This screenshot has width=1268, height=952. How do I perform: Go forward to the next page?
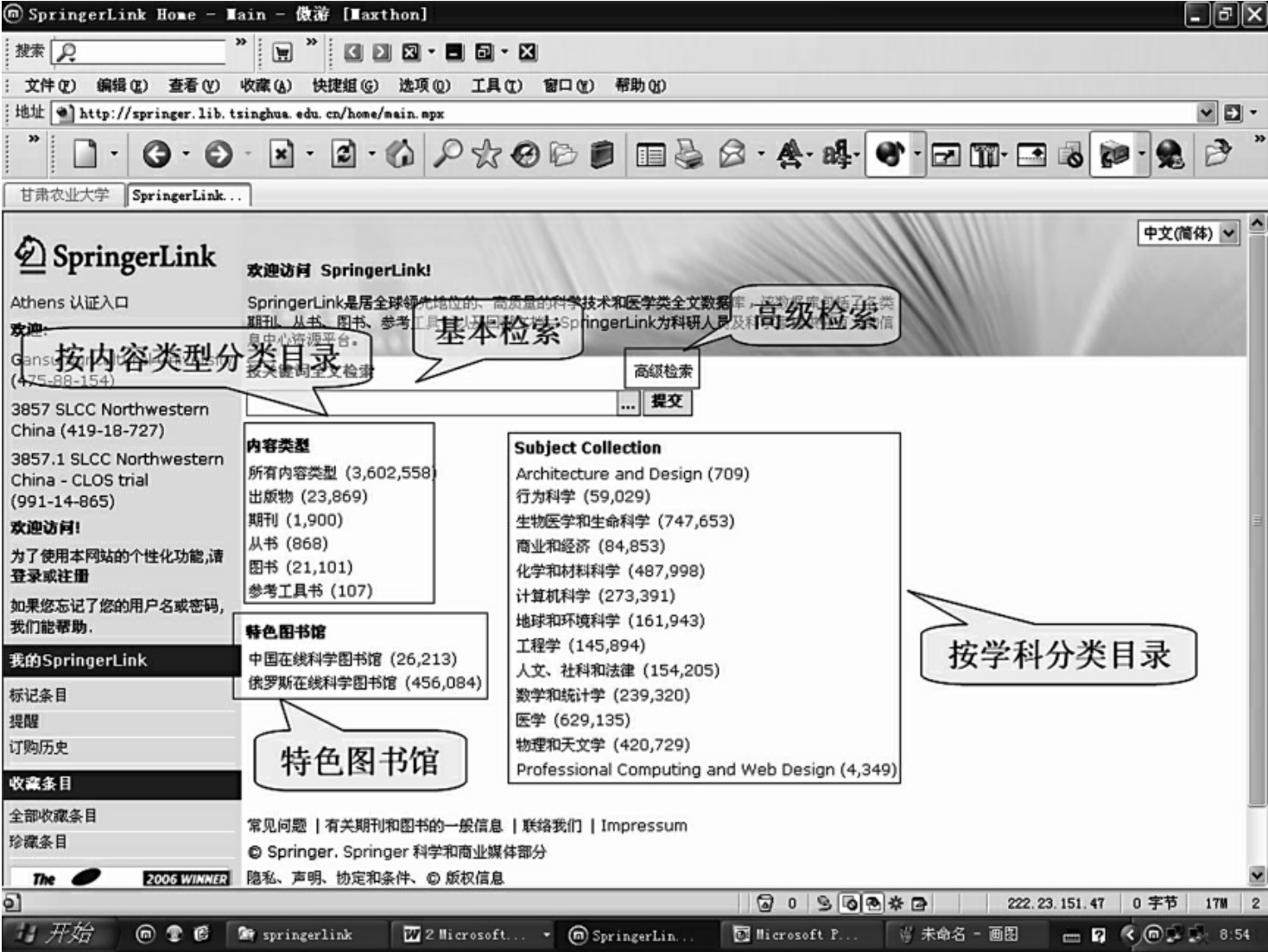[218, 155]
